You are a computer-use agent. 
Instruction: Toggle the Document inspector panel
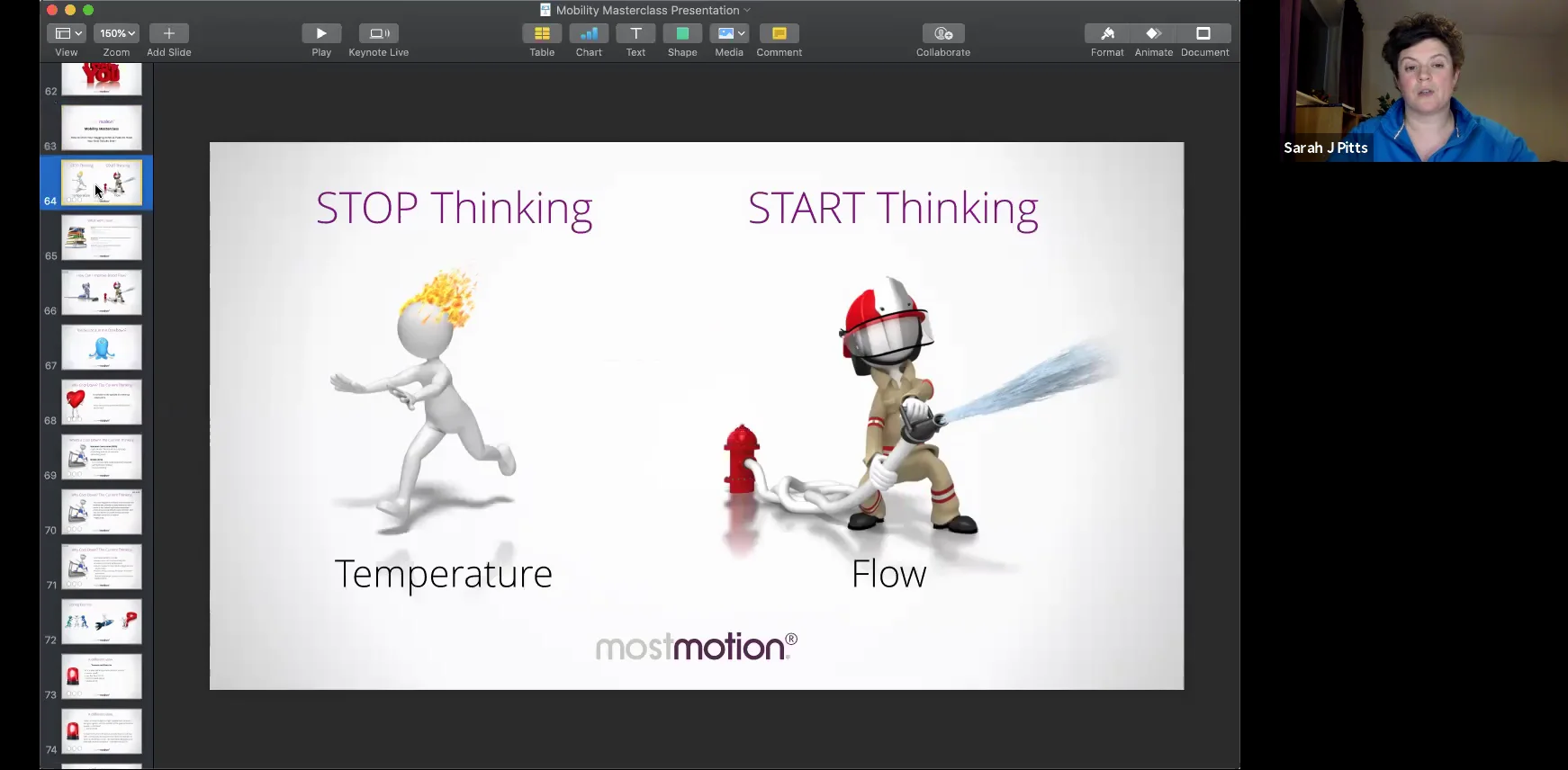click(x=1204, y=33)
